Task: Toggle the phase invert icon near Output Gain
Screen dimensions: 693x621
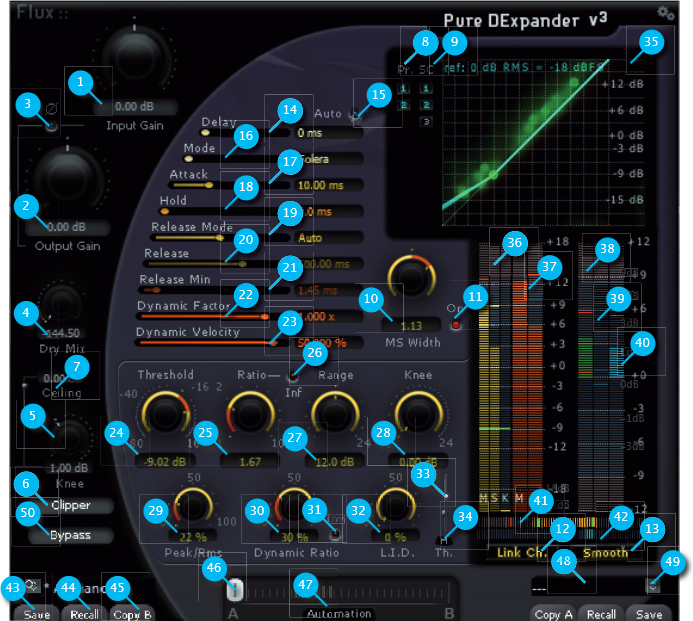Action: tap(52, 127)
